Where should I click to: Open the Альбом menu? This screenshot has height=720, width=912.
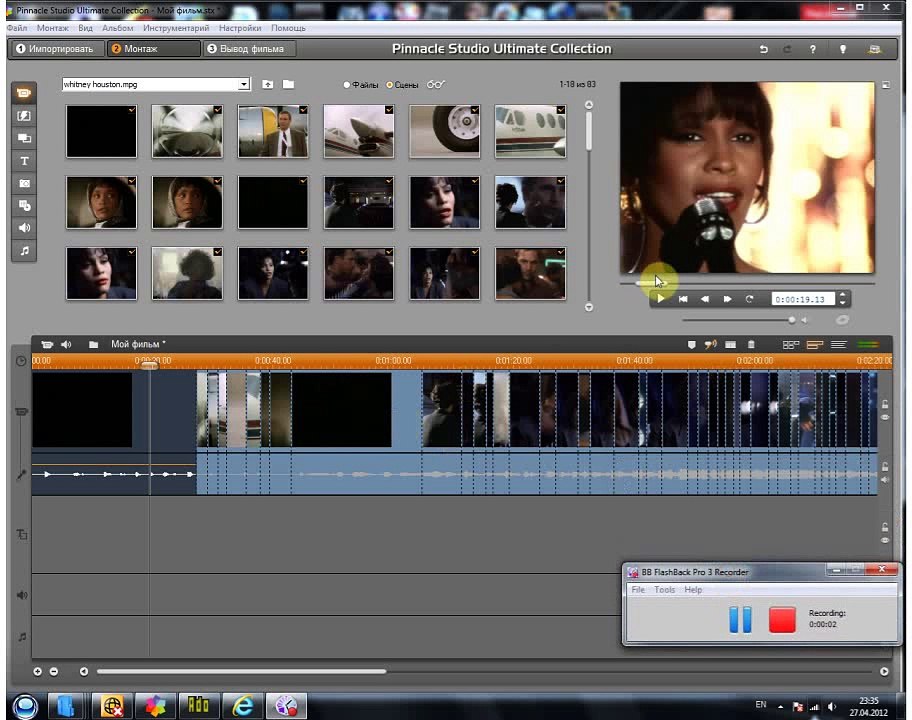(x=117, y=28)
